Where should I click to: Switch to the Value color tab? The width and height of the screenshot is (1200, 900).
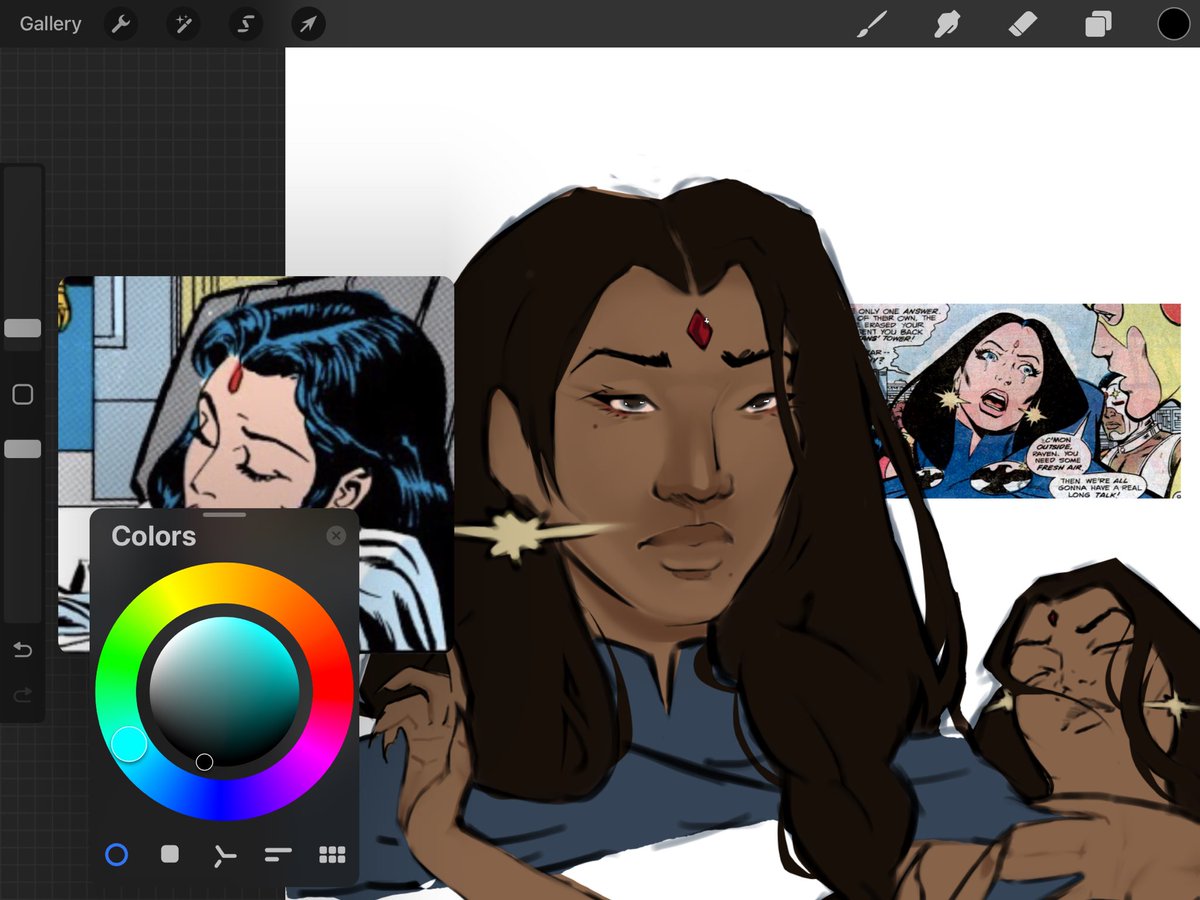(x=278, y=854)
